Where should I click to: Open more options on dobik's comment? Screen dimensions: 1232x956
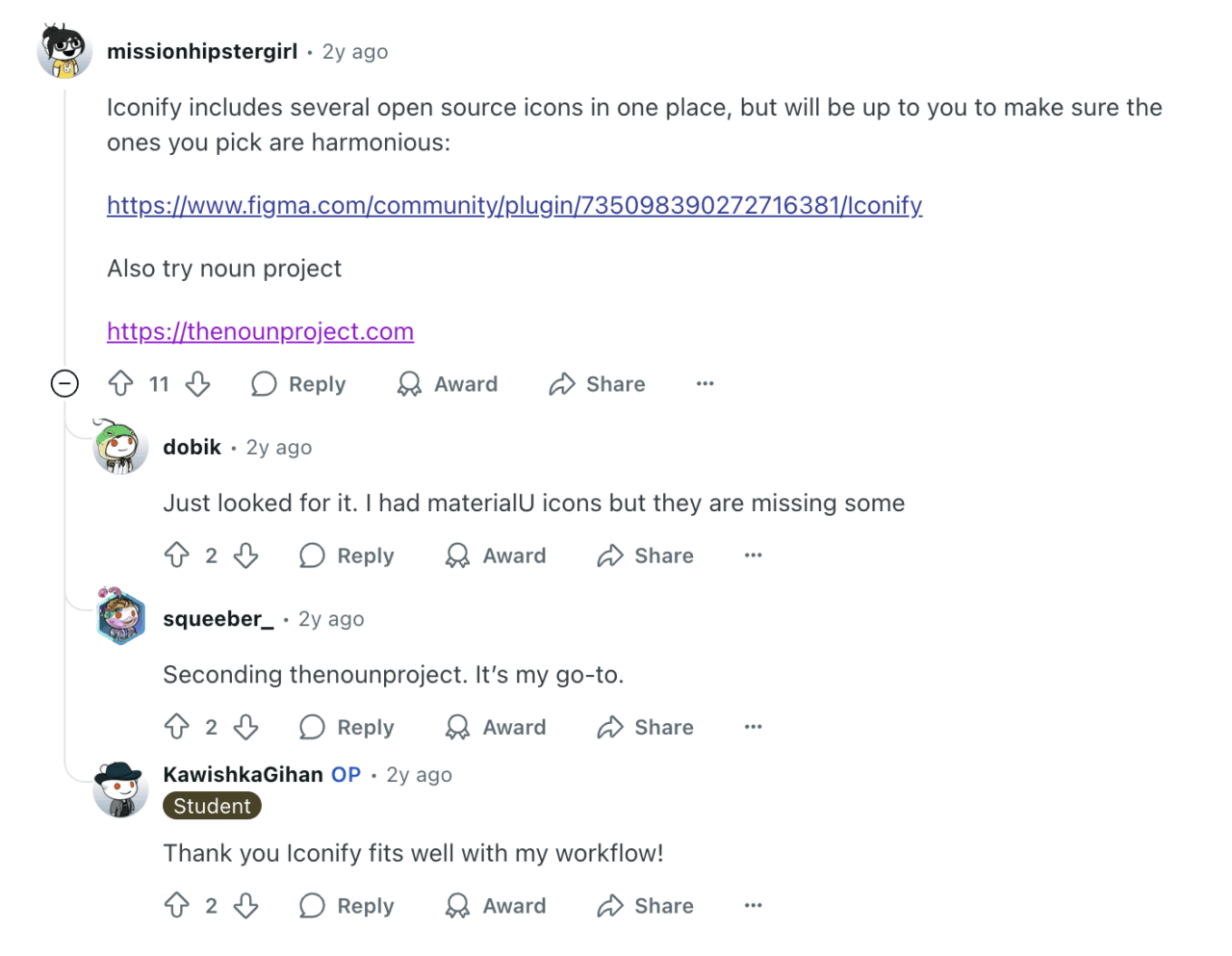(x=754, y=556)
